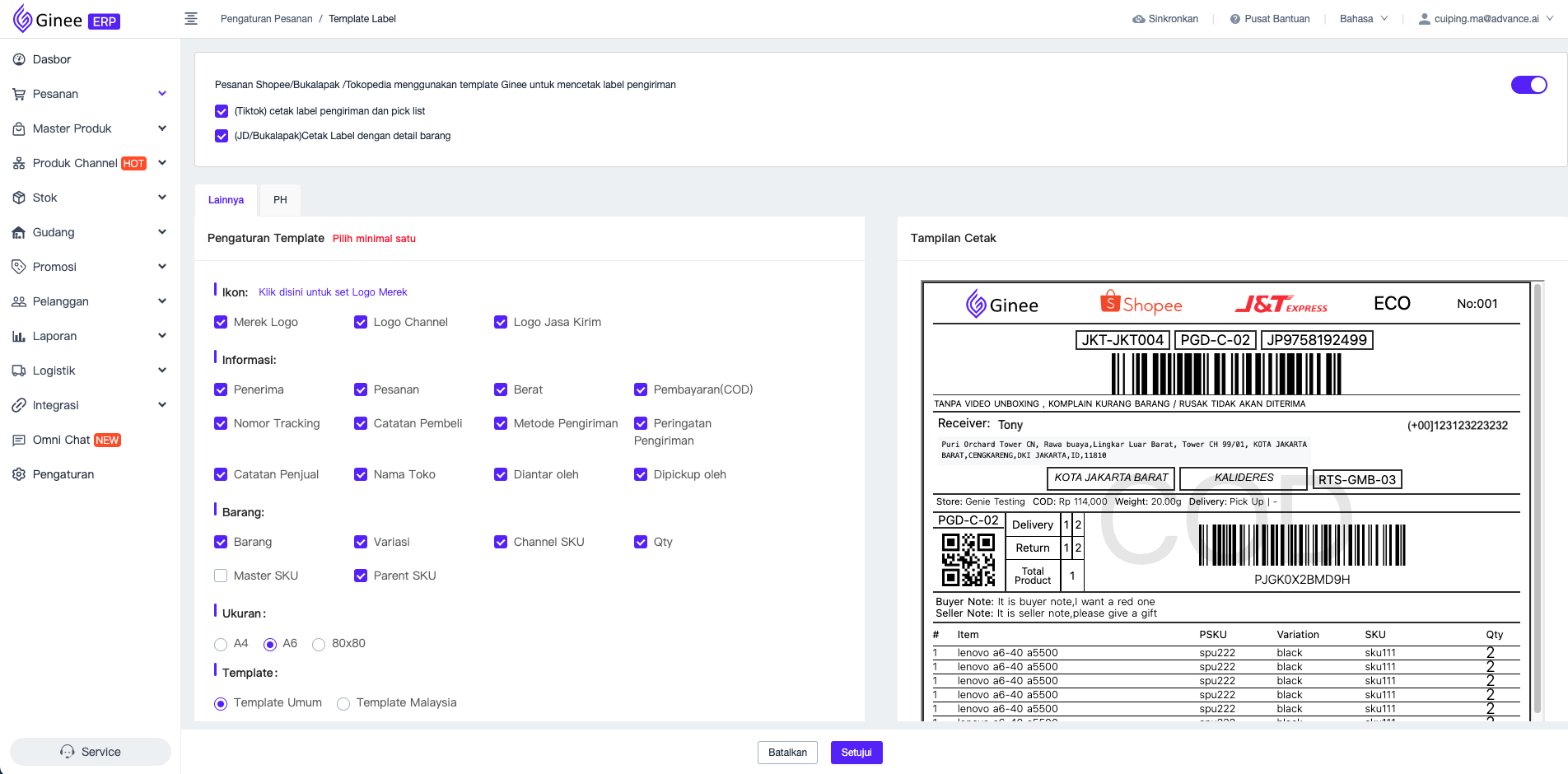Click the Setujui button
1568x774 pixels.
pos(856,753)
